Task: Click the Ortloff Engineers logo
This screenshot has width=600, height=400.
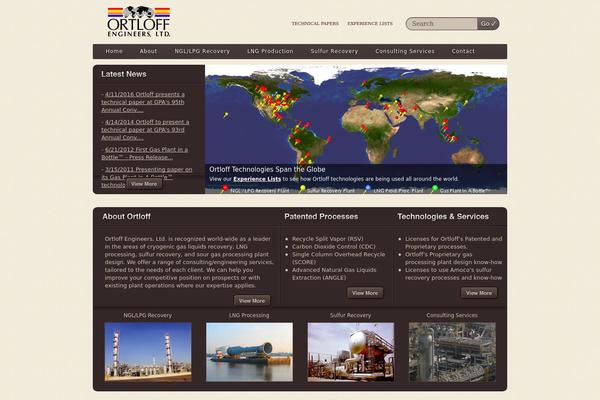Action: [139, 21]
